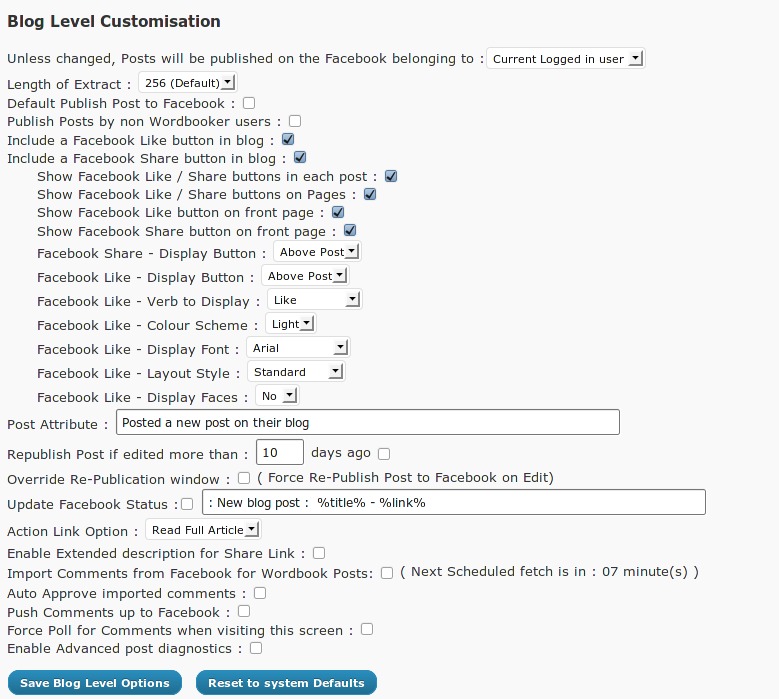Click Reset to system Defaults button
This screenshot has width=779, height=699.
[x=286, y=683]
